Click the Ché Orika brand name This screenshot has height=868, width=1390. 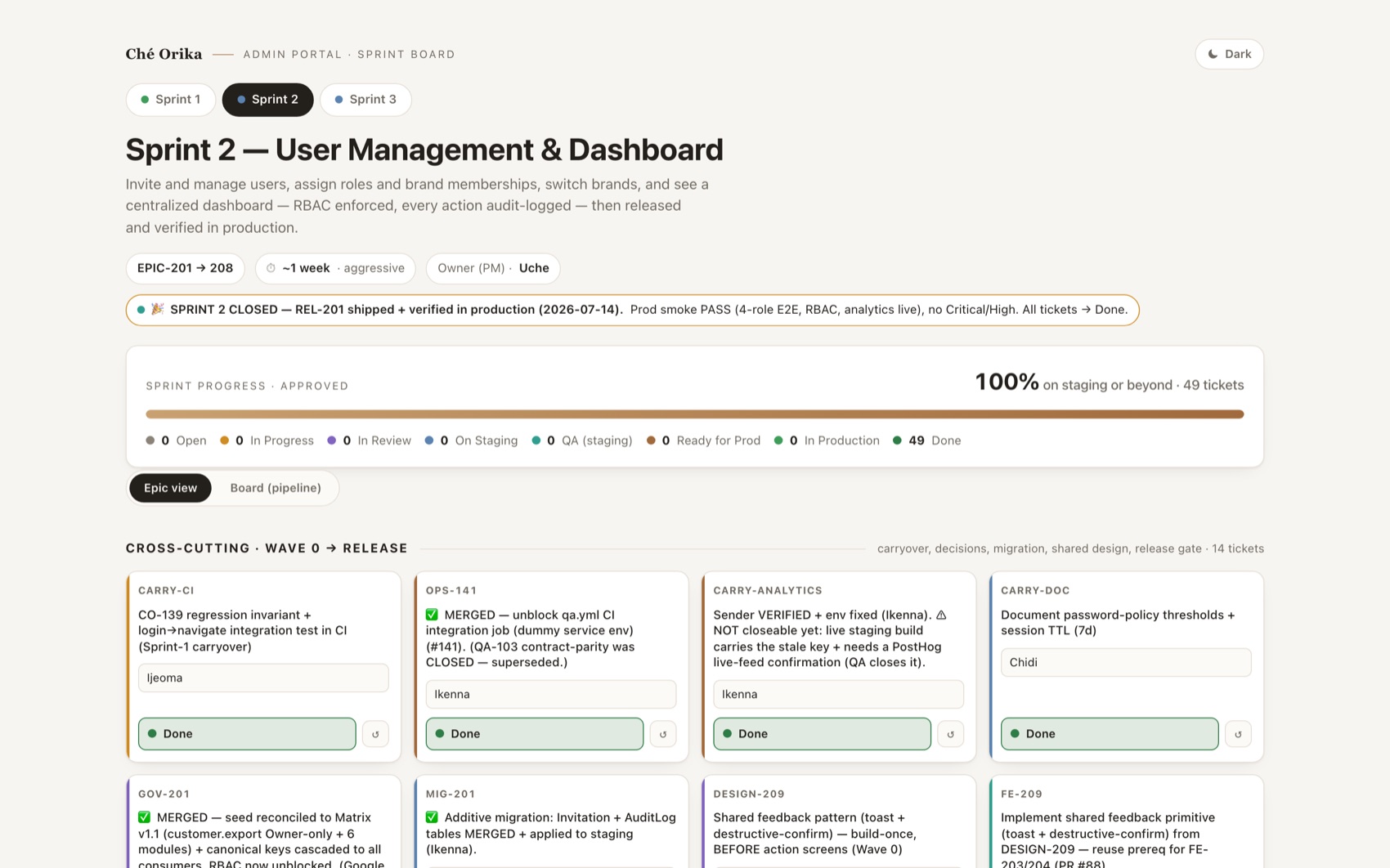coord(164,54)
